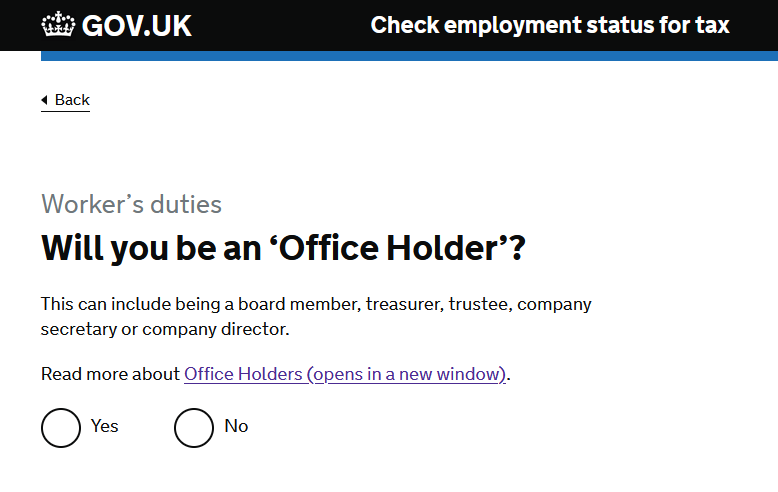Click the 'No' label text
778x492 pixels.
click(x=236, y=426)
